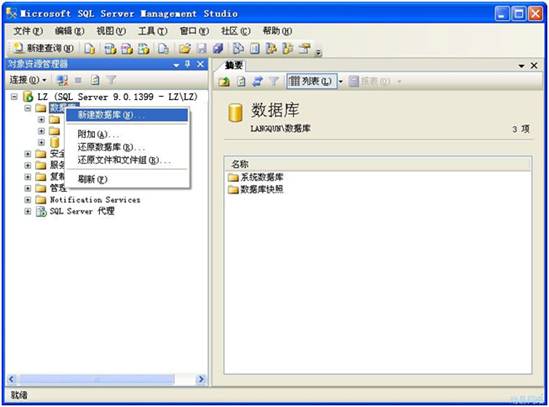
Task: Open the main toolbar overflow options arrow
Action: click(318, 53)
